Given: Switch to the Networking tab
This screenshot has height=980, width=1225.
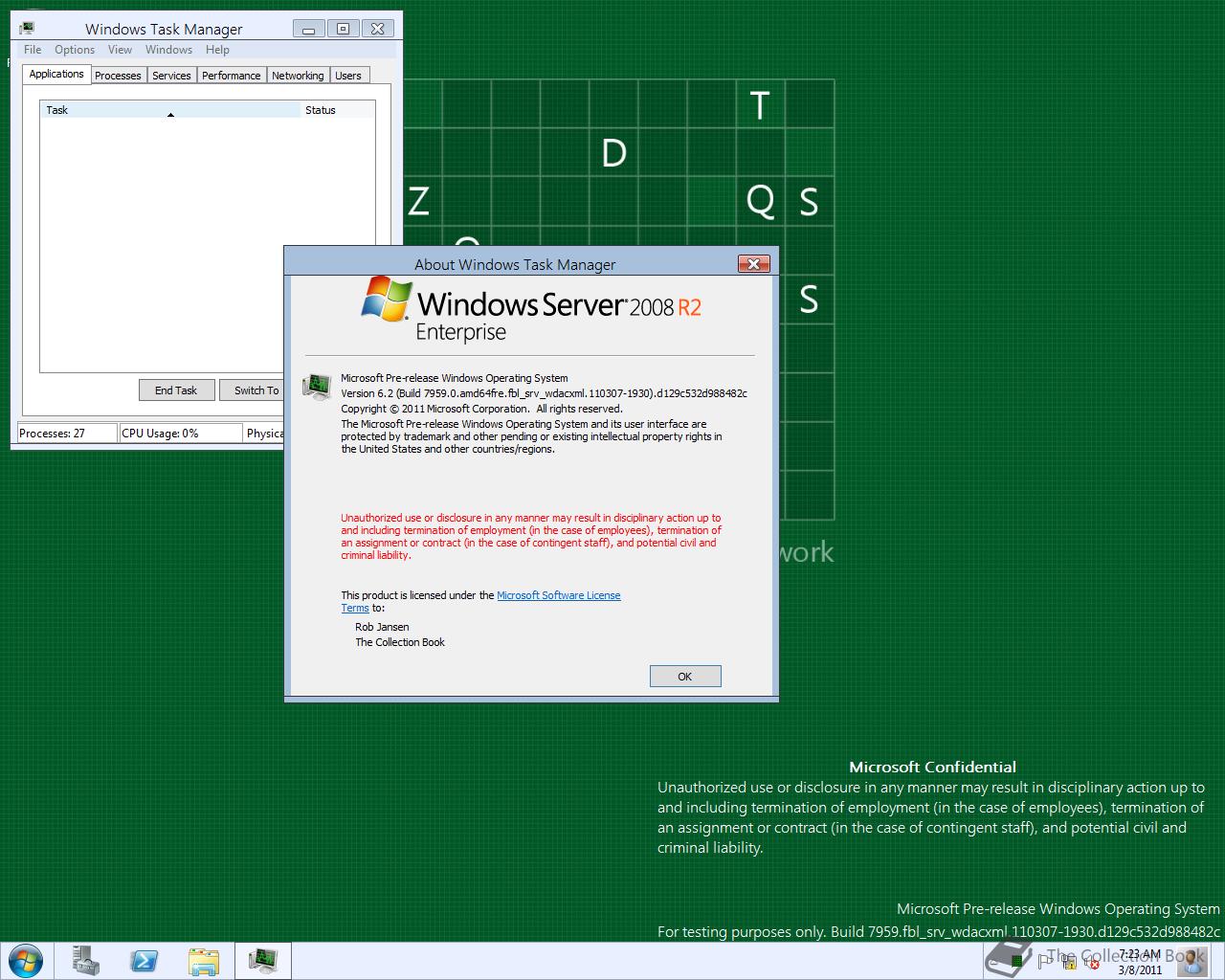Looking at the screenshot, I should click(x=298, y=76).
